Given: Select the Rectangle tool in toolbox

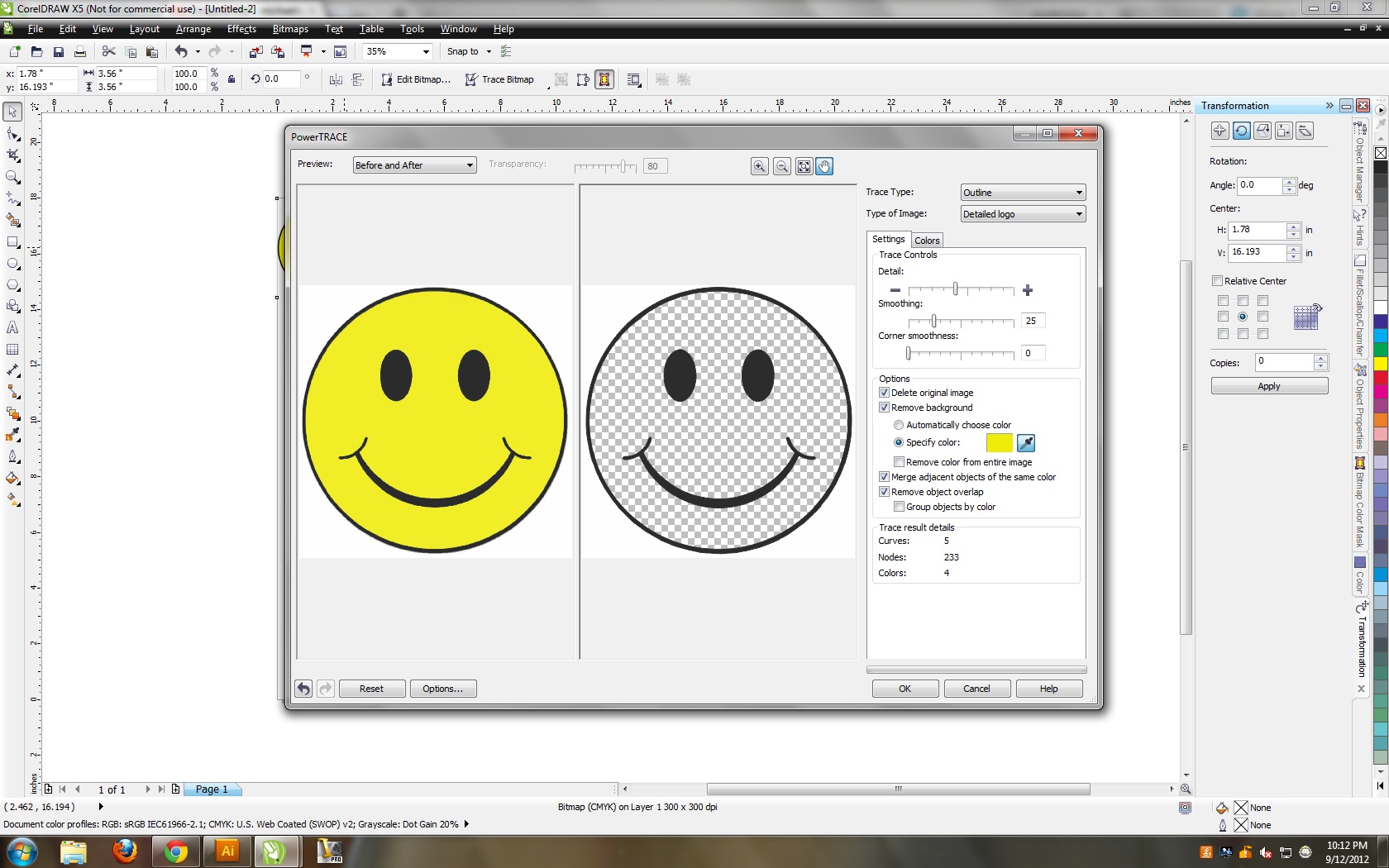Looking at the screenshot, I should (x=12, y=242).
